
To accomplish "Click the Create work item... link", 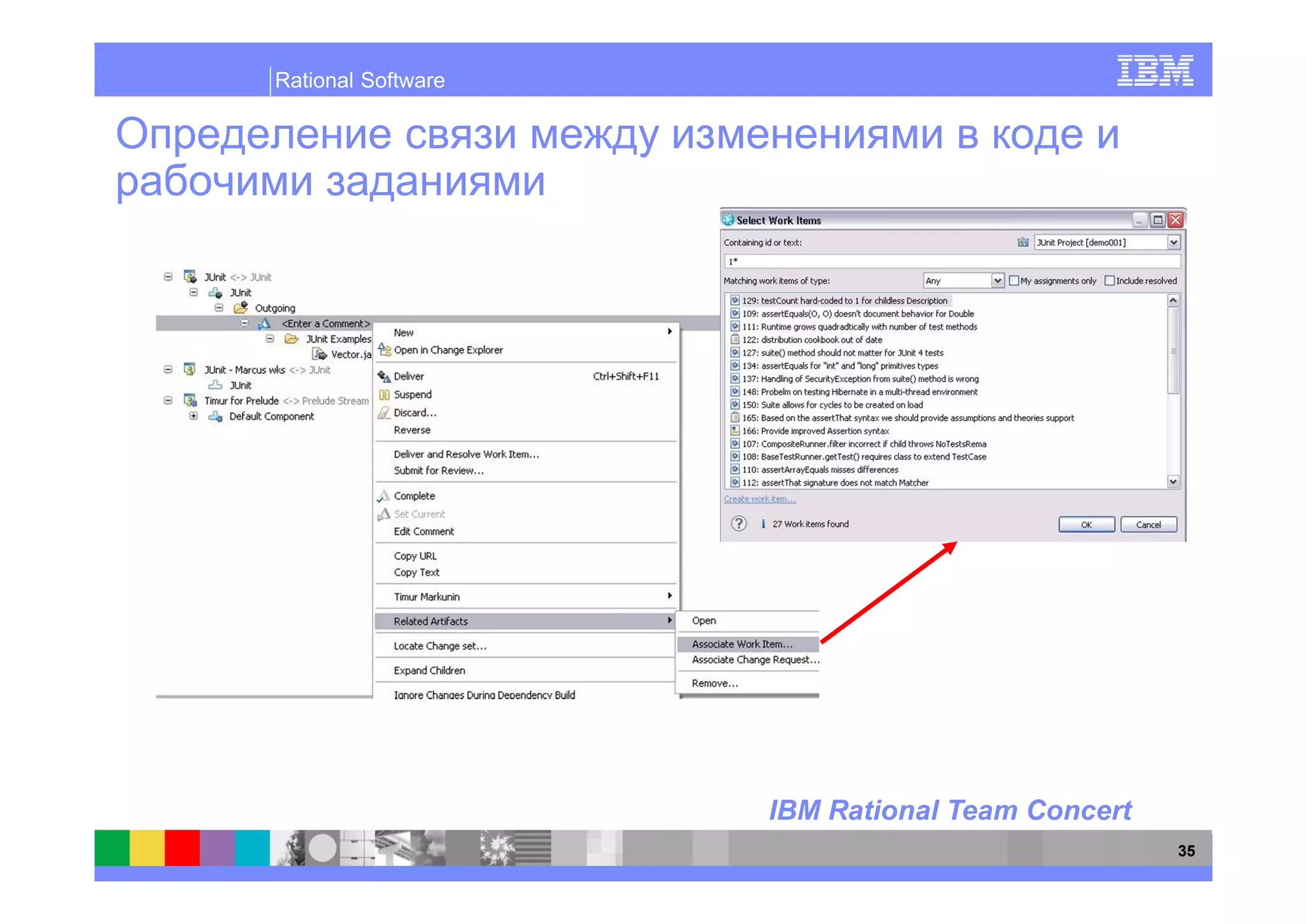I will [759, 499].
